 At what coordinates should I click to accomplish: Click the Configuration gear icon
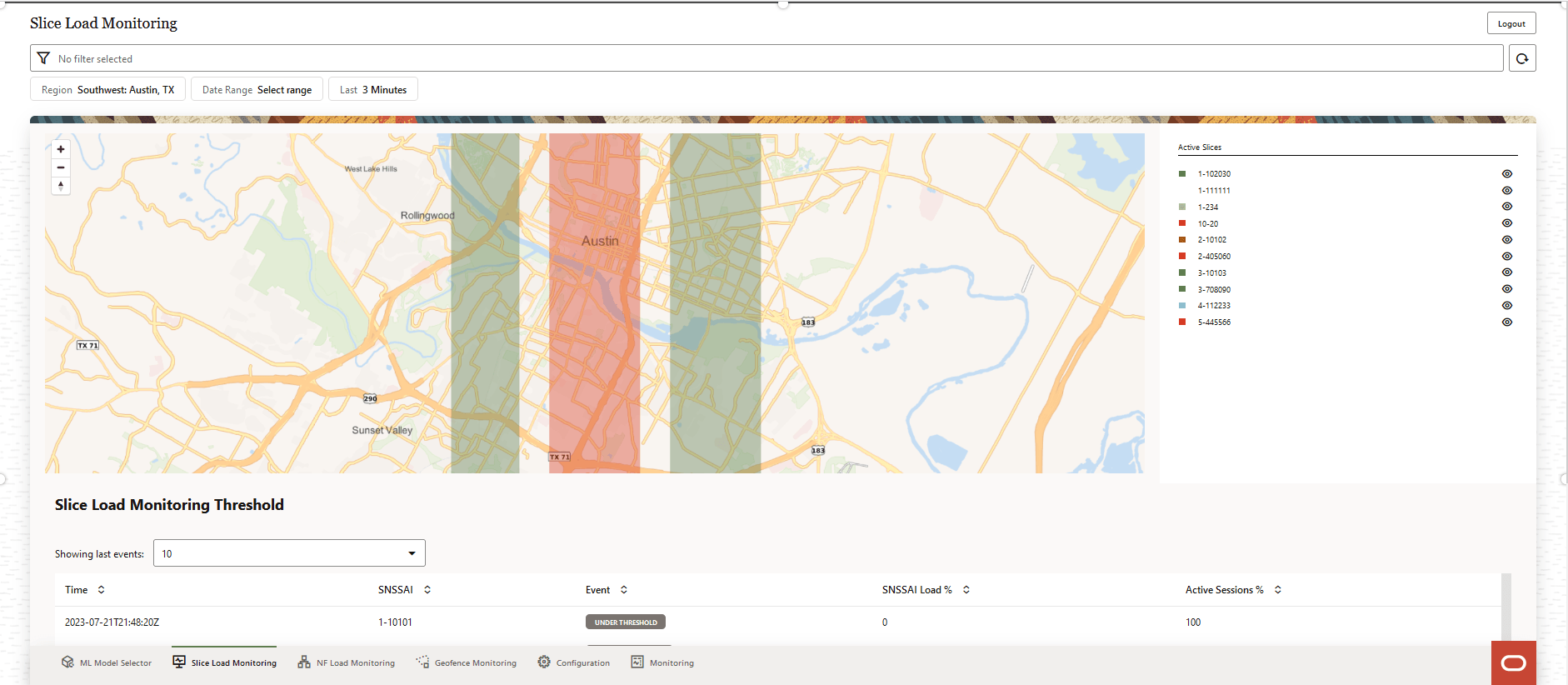click(544, 662)
